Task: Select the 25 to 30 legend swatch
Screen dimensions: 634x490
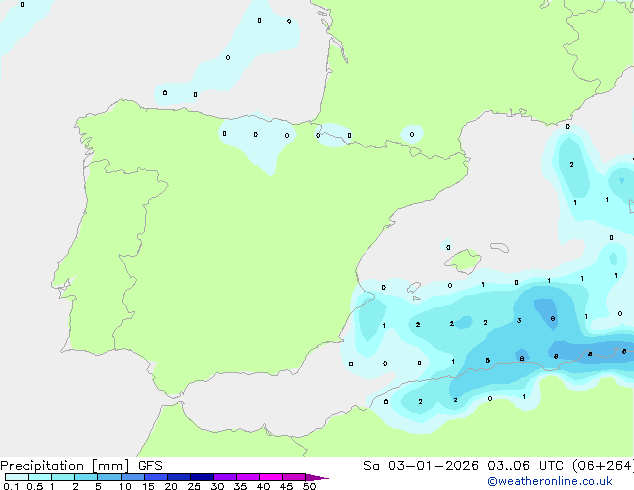Action: [201, 477]
